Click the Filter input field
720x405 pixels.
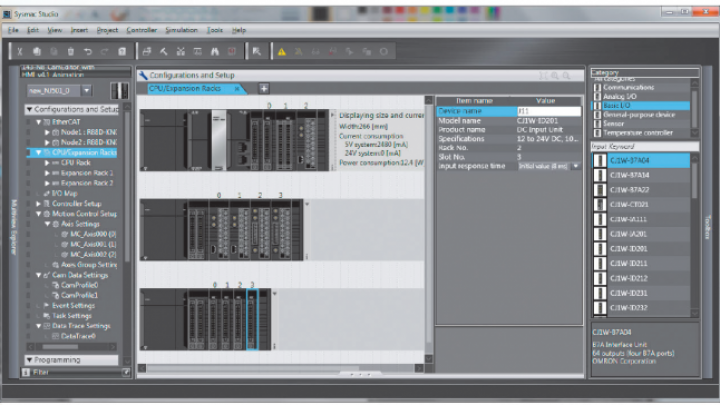pyautogui.click(x=76, y=372)
